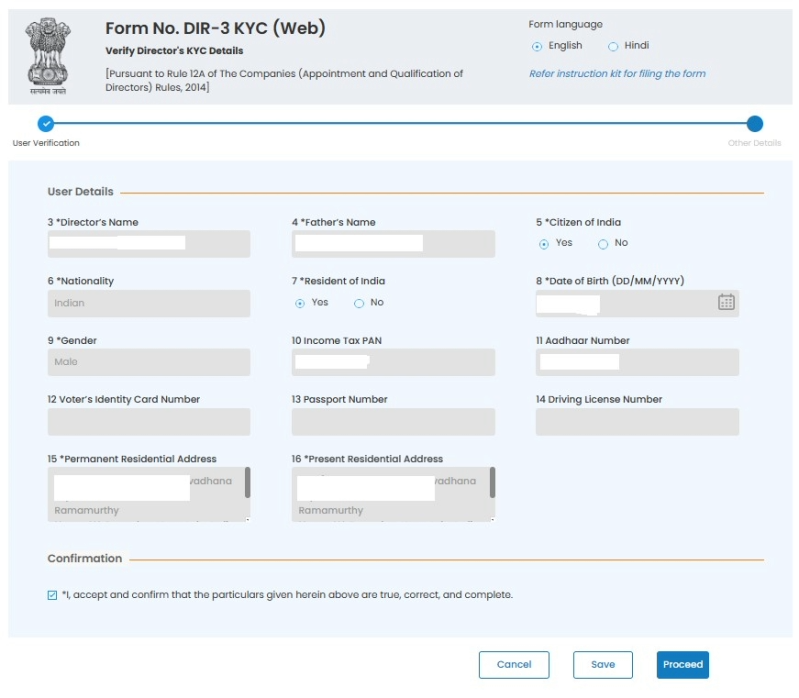The height and width of the screenshot is (698, 799).
Task: Choose Yes for Resident of India
Action: [300, 303]
